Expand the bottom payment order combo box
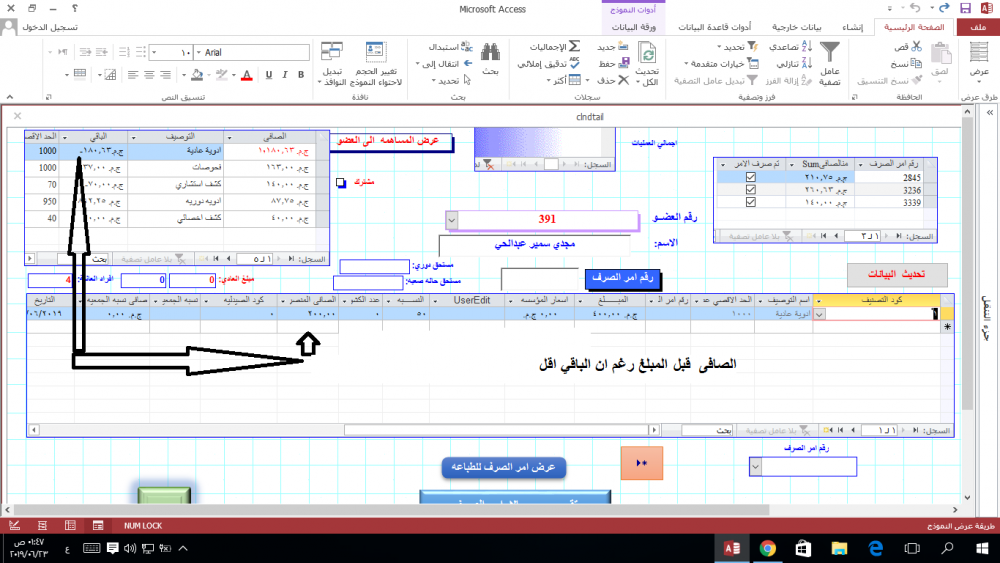 click(756, 467)
